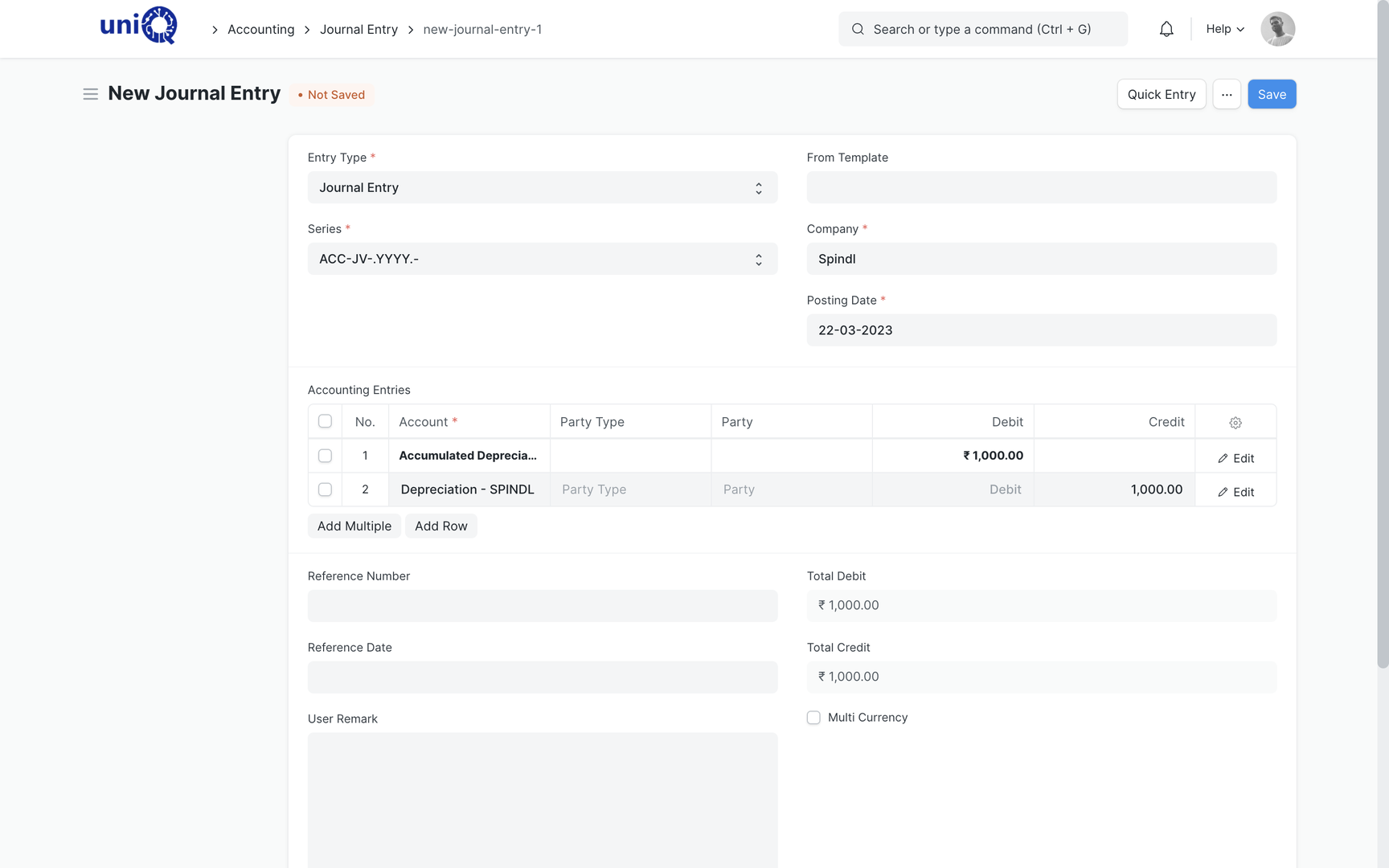1389x868 pixels.
Task: Check the row 1 checkbox
Action: (x=325, y=456)
